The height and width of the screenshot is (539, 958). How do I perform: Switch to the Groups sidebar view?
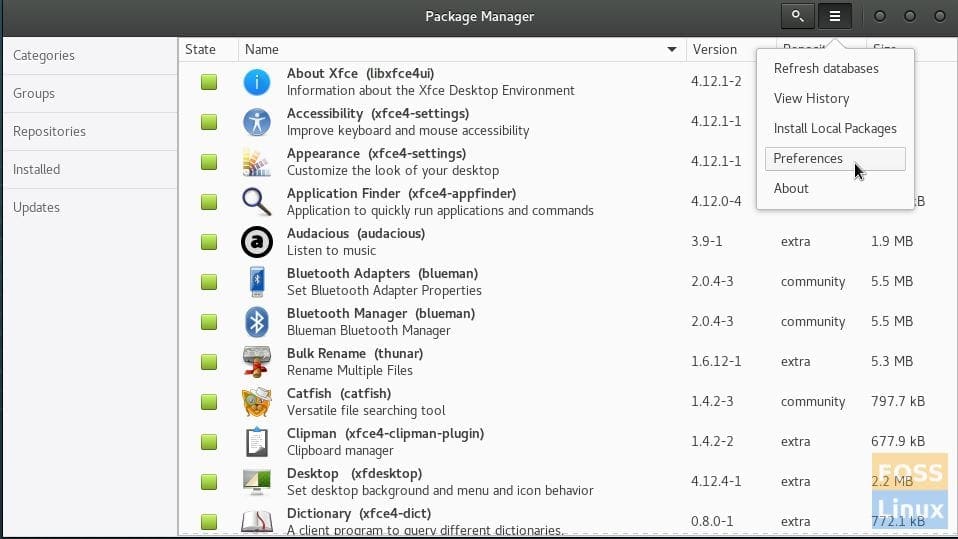click(90, 94)
